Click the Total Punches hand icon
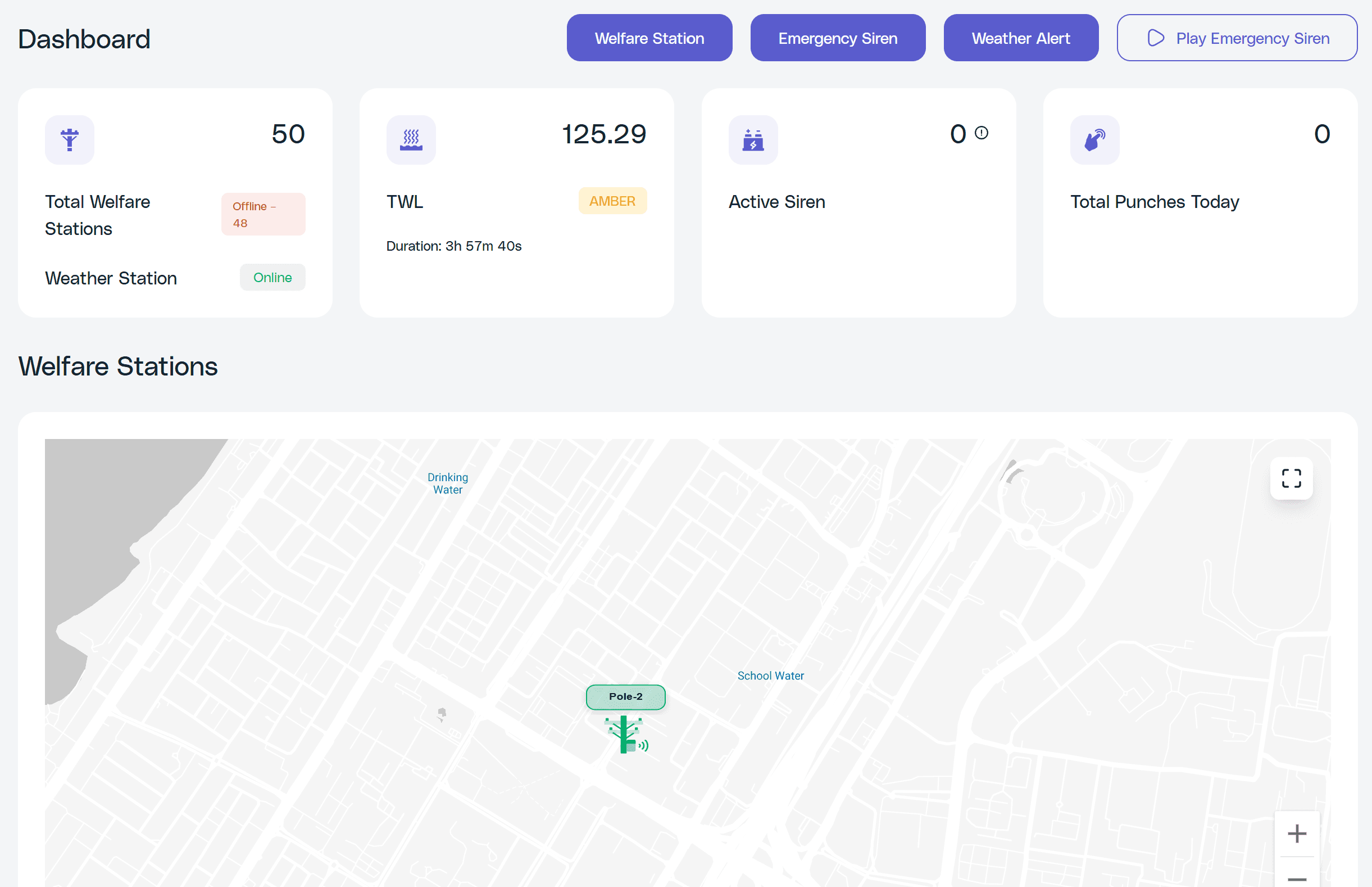The width and height of the screenshot is (1372, 887). click(x=1094, y=140)
